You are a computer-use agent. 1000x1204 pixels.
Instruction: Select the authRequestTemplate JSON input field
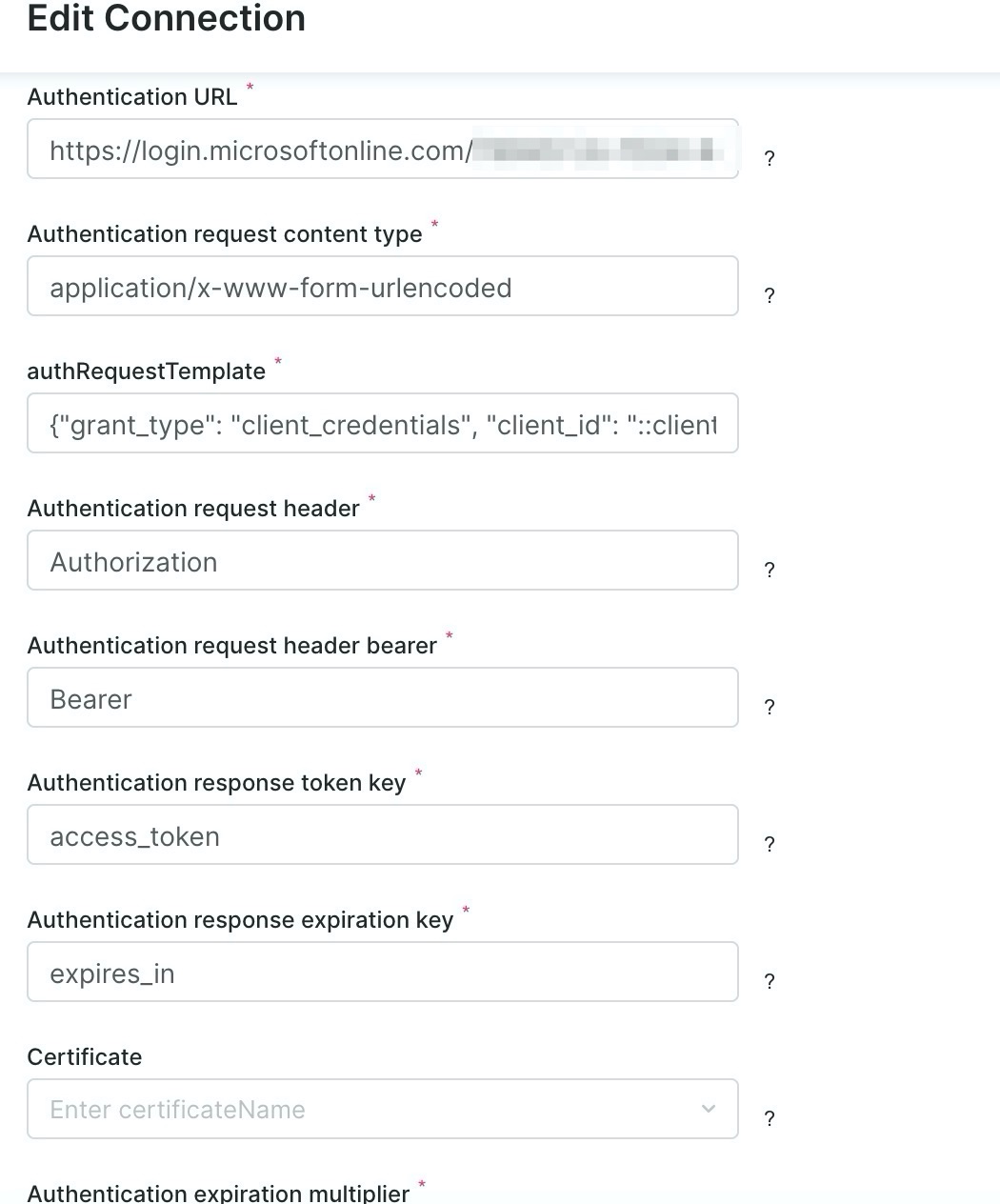tap(381, 425)
